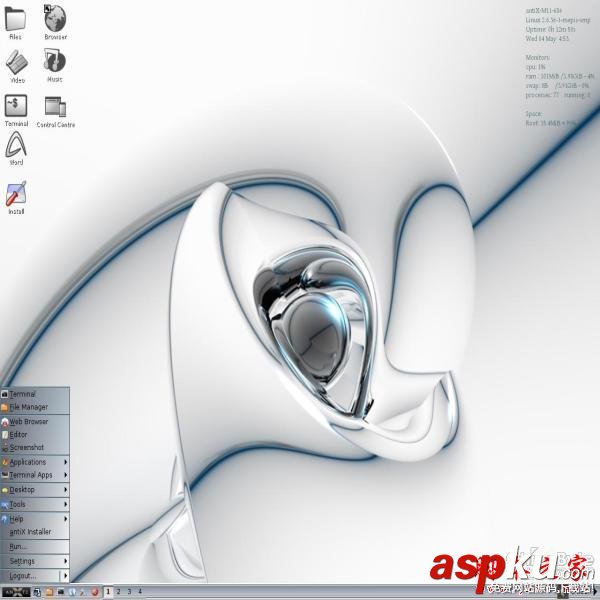The image size is (600, 600).
Task: Click the swap usage line in the monitor
Action: tap(557, 85)
